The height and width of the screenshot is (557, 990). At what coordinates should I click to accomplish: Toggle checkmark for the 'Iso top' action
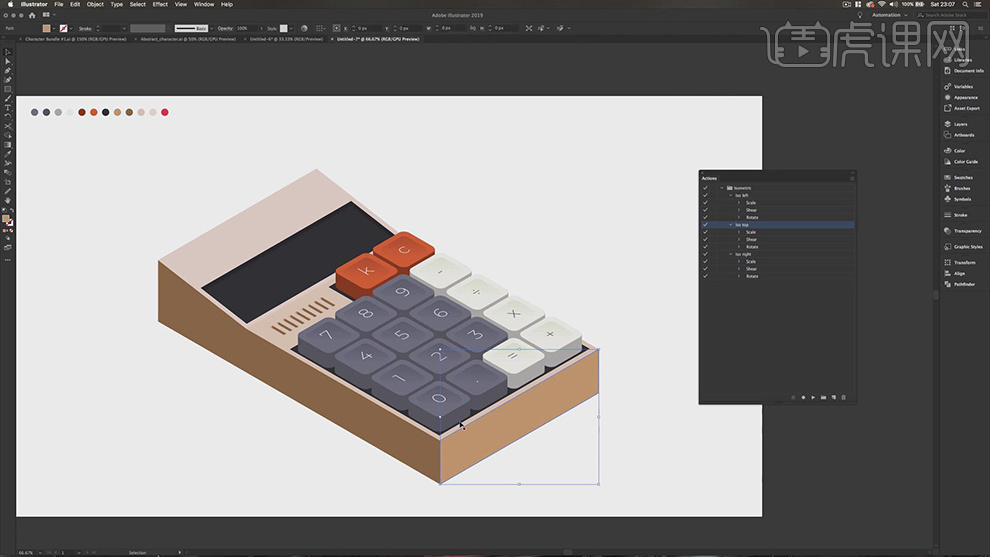pyautogui.click(x=705, y=225)
